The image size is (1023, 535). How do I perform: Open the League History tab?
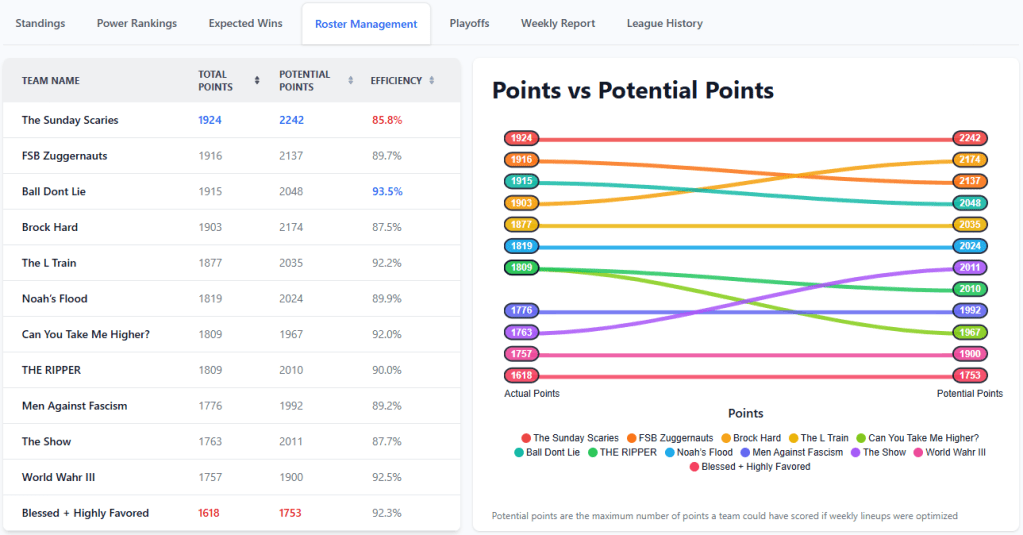point(664,23)
